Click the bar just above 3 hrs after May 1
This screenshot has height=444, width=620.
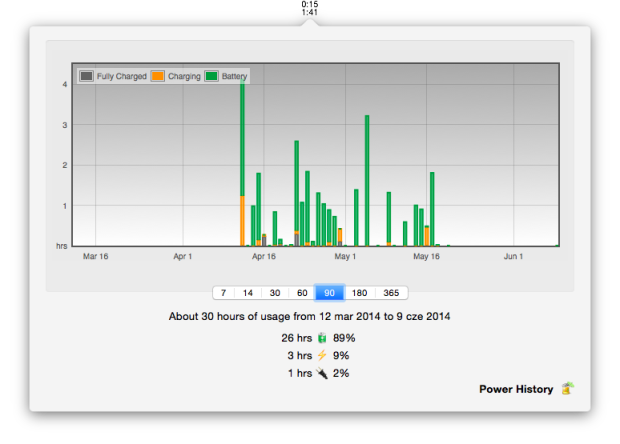(367, 180)
